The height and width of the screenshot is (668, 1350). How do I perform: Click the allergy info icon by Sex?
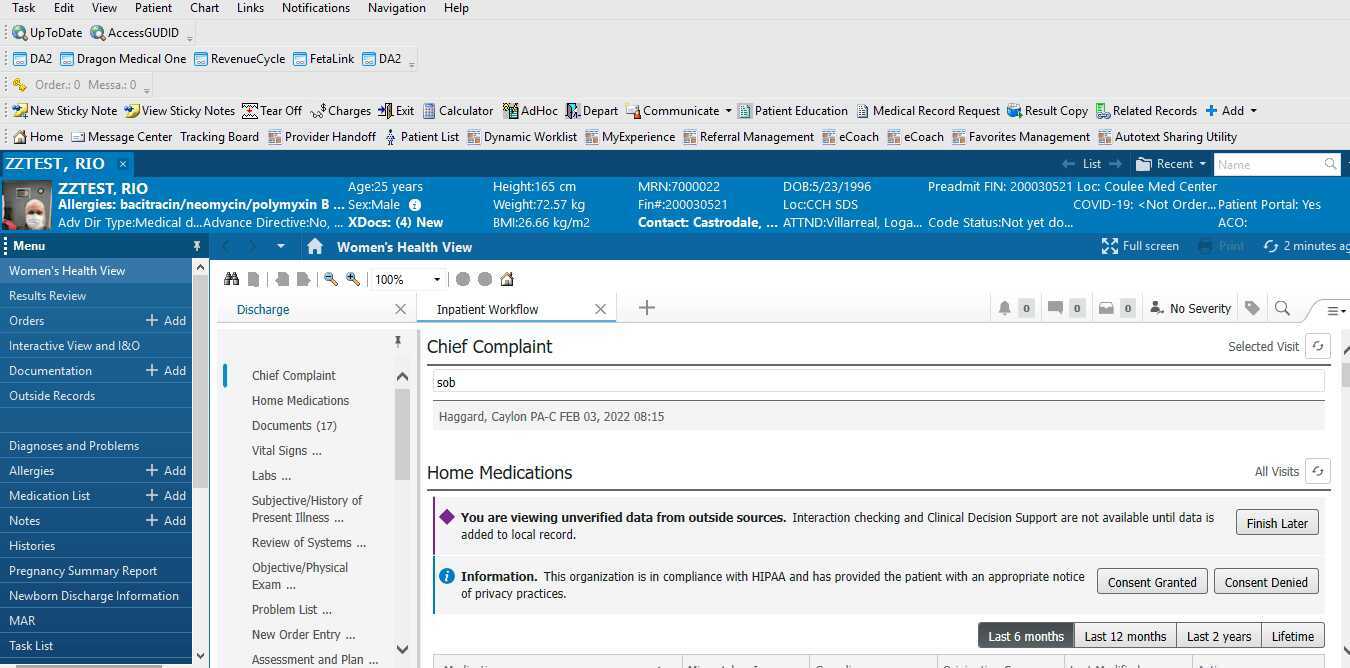(x=415, y=205)
